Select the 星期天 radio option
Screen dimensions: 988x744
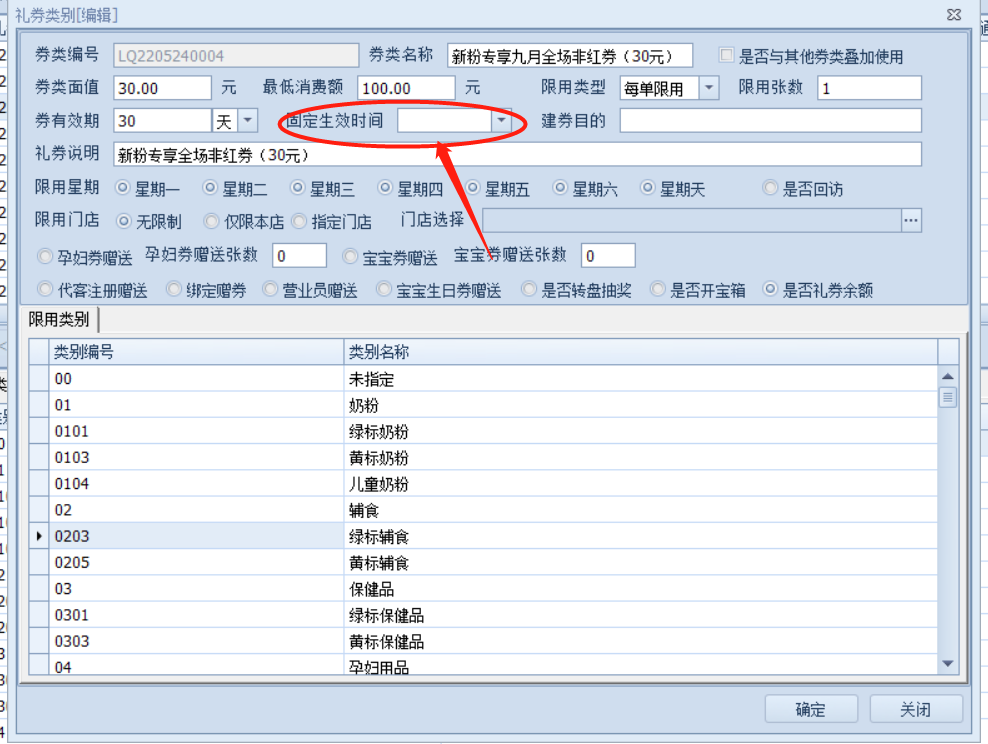tap(648, 188)
